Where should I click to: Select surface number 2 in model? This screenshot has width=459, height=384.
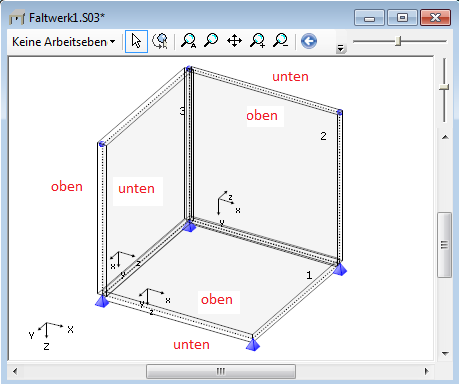[323, 136]
